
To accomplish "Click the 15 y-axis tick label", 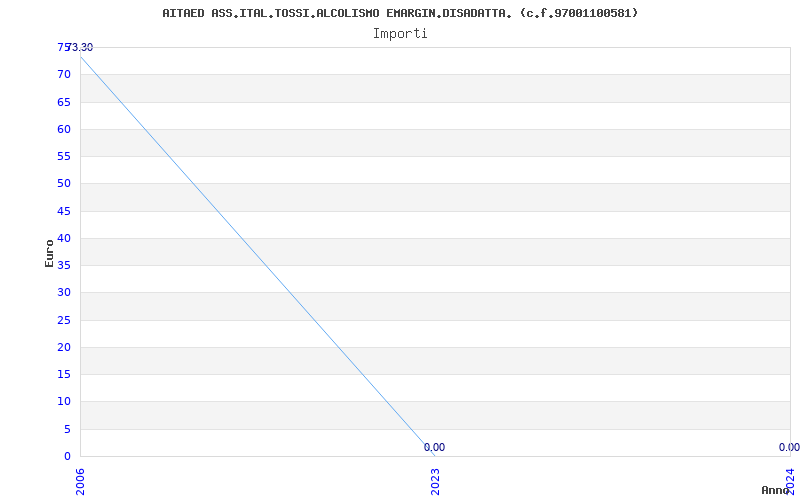I will point(64,374).
